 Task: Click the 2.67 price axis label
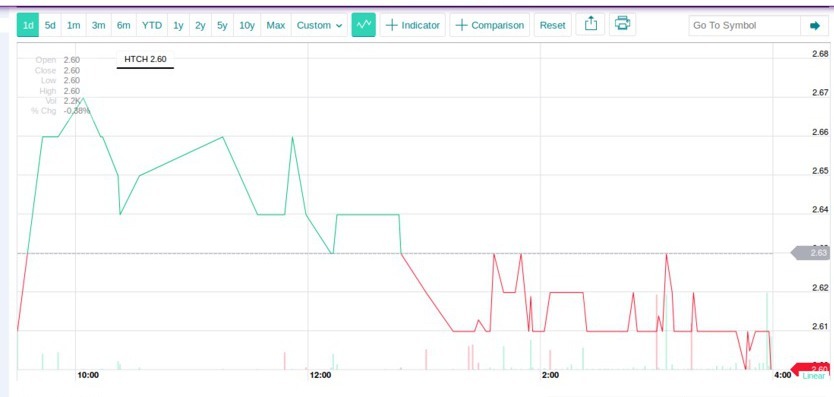point(820,93)
